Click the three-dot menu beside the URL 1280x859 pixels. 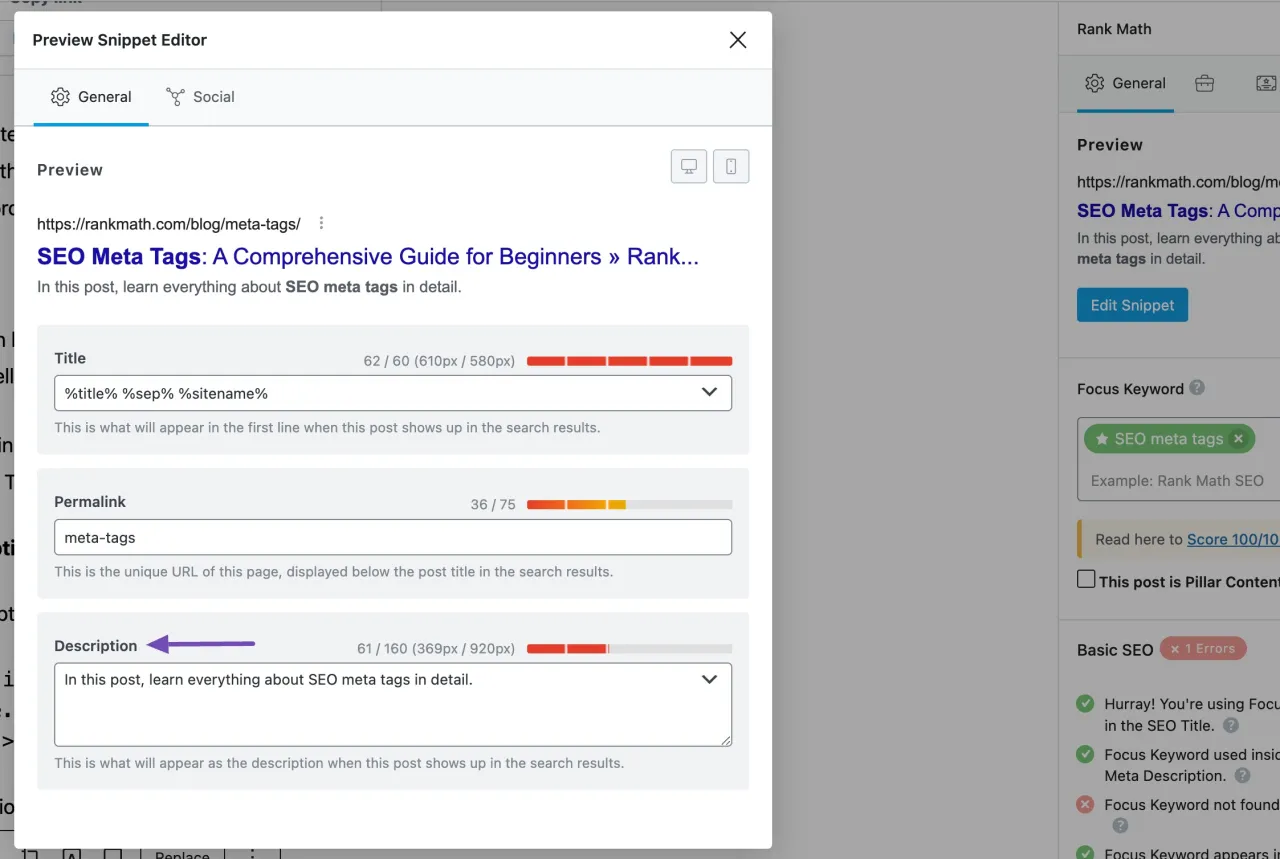[x=321, y=223]
